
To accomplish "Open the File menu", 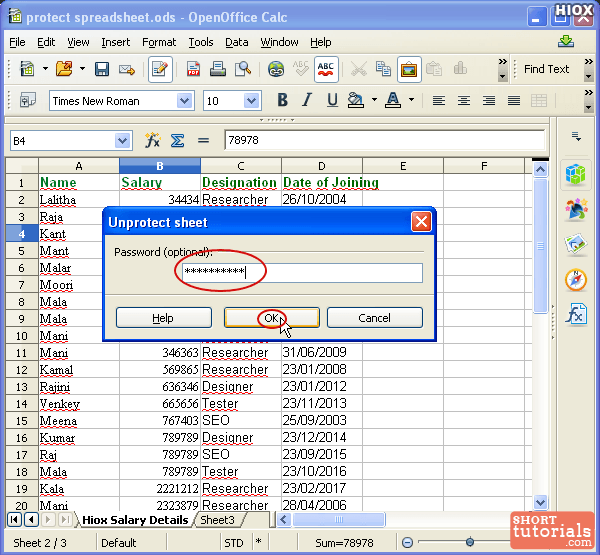I will (17, 42).
